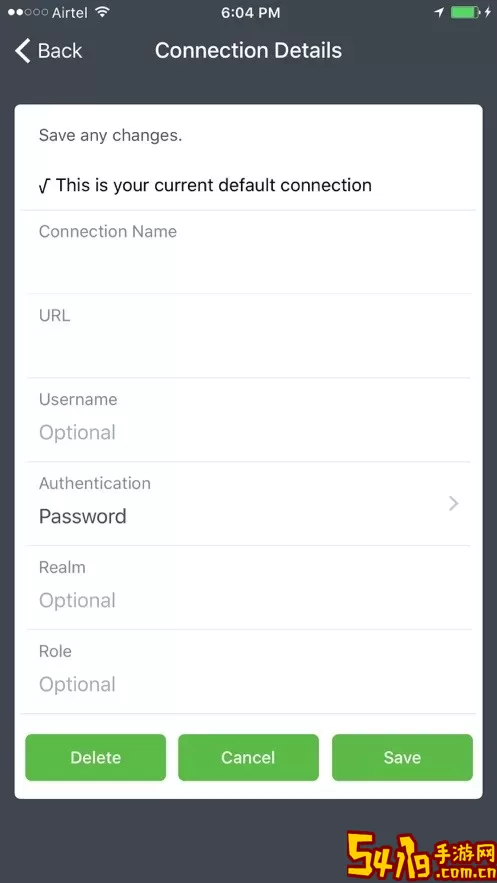Viewport: 497px width, 883px height.
Task: Tap the checkmark beside default connection text
Action: tap(45, 186)
